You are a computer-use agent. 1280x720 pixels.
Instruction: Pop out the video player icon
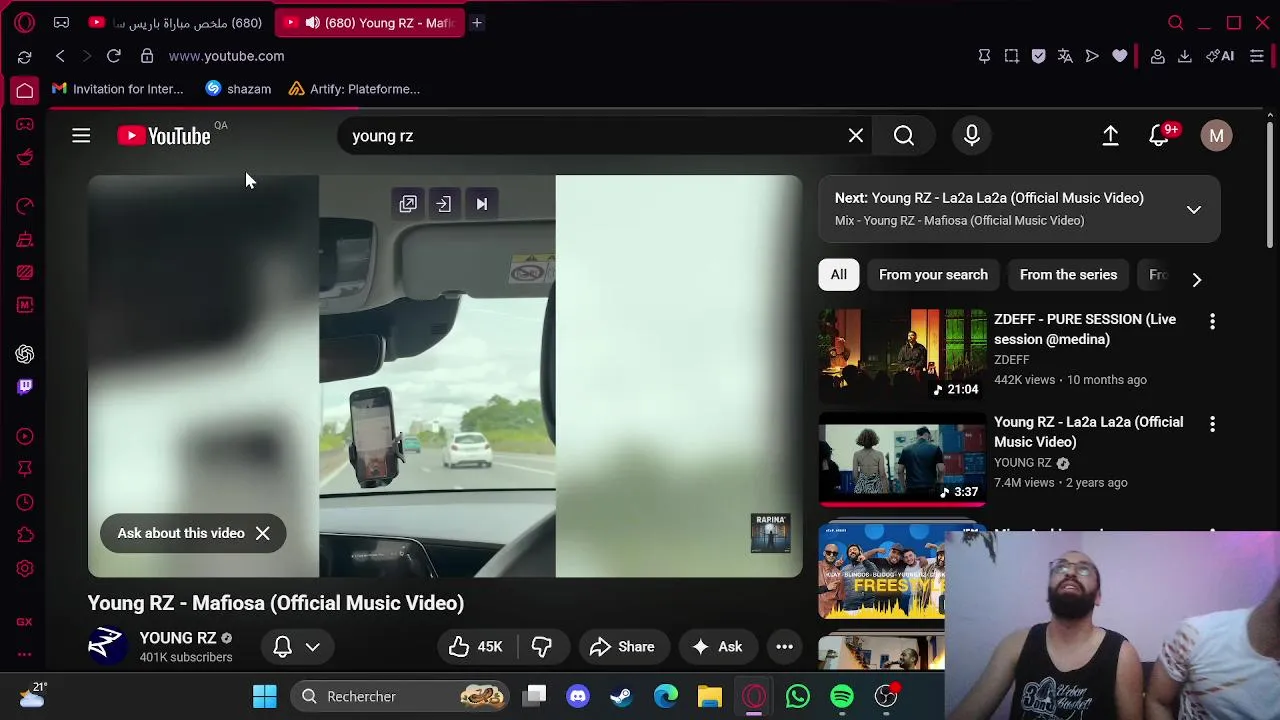tap(408, 204)
